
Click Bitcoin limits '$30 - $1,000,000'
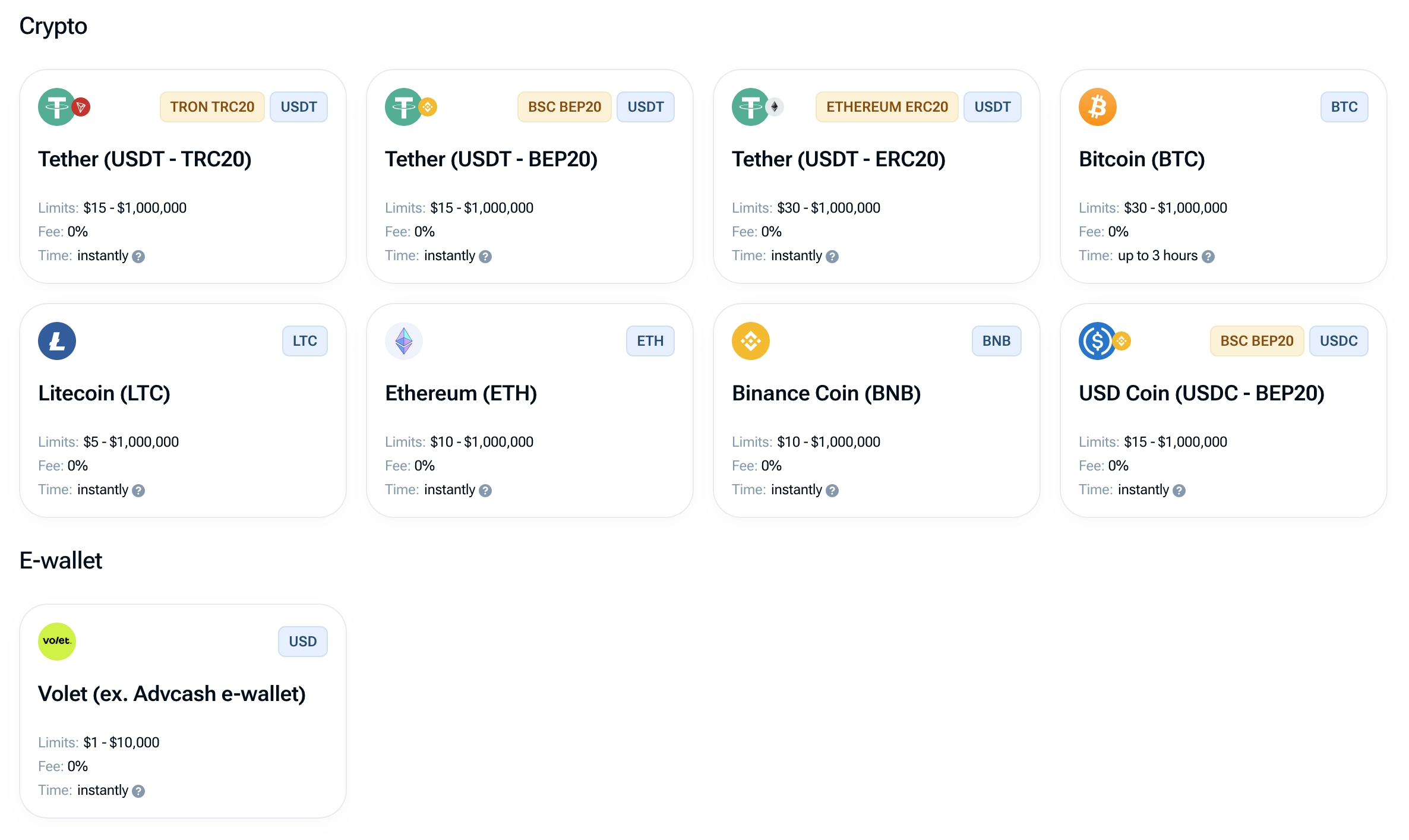pyautogui.click(x=1176, y=208)
